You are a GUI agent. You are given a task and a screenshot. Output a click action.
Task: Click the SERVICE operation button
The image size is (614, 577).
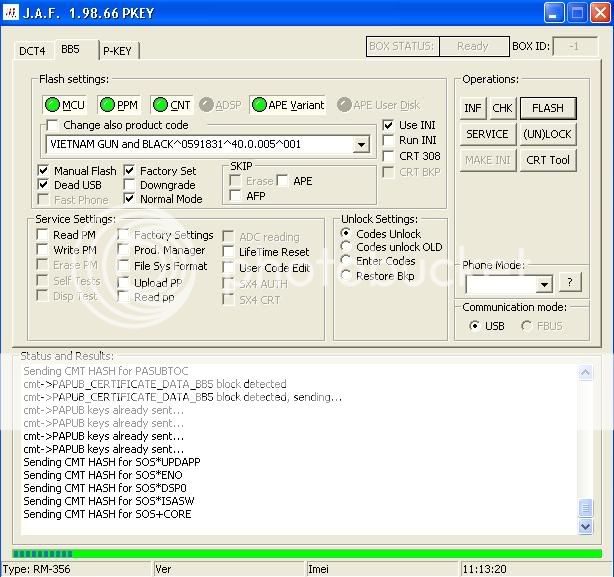pos(487,134)
